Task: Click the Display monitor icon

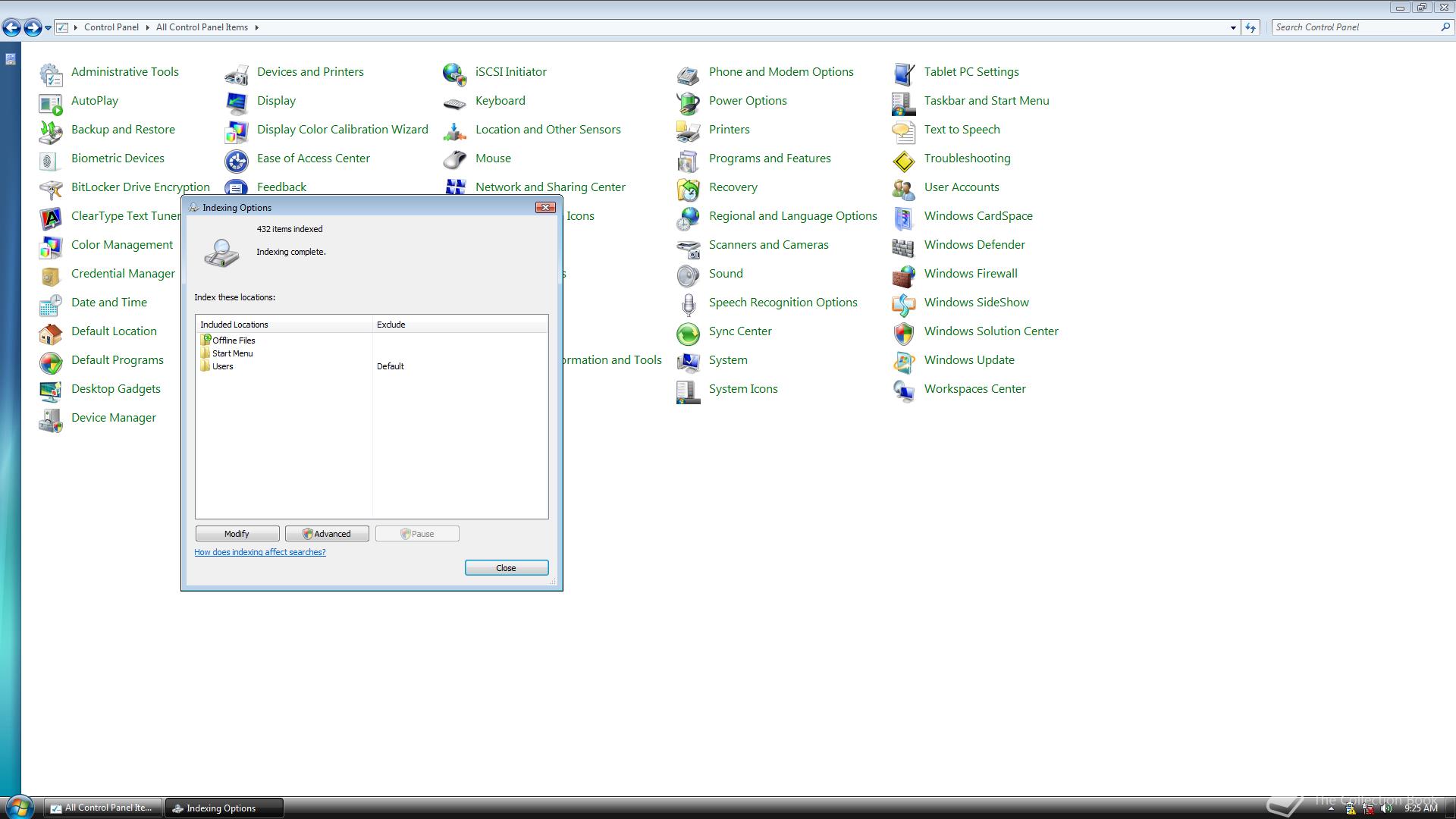Action: (237, 103)
